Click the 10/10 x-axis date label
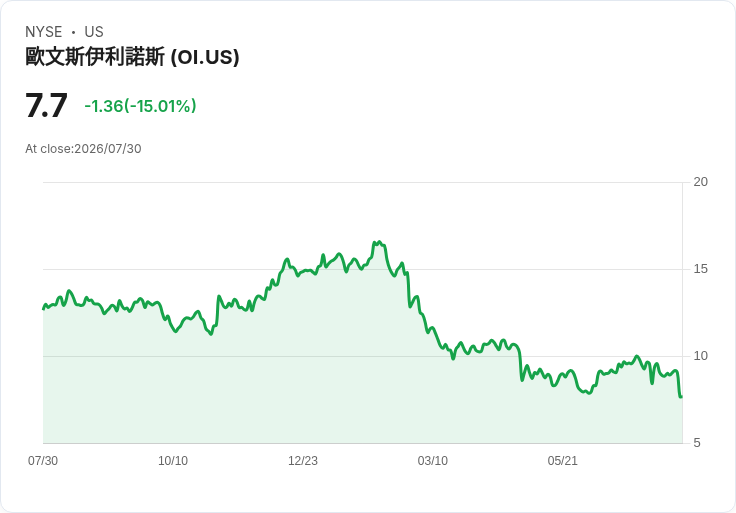Image resolution: width=736 pixels, height=513 pixels. [173, 461]
